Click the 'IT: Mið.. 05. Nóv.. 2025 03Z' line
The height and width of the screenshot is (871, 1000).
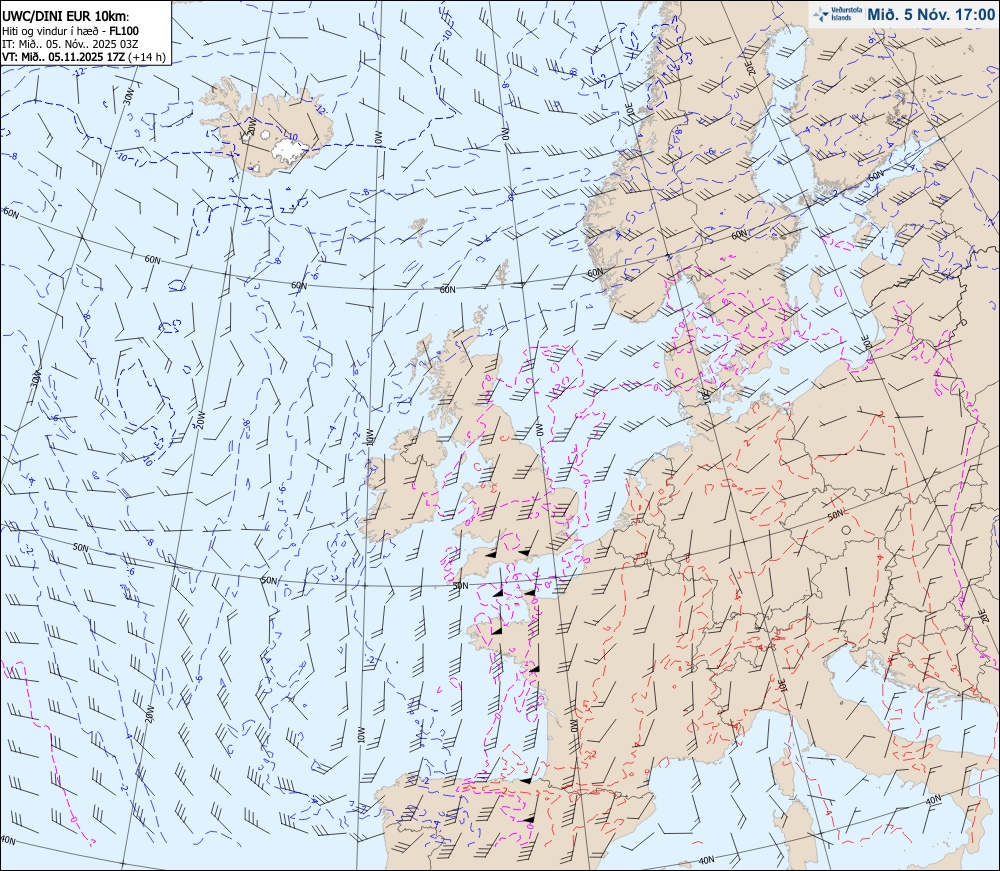(71, 44)
